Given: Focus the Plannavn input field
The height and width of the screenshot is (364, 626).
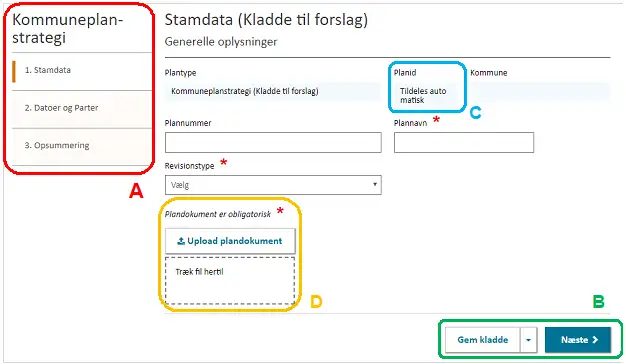Looking at the screenshot, I should [464, 142].
